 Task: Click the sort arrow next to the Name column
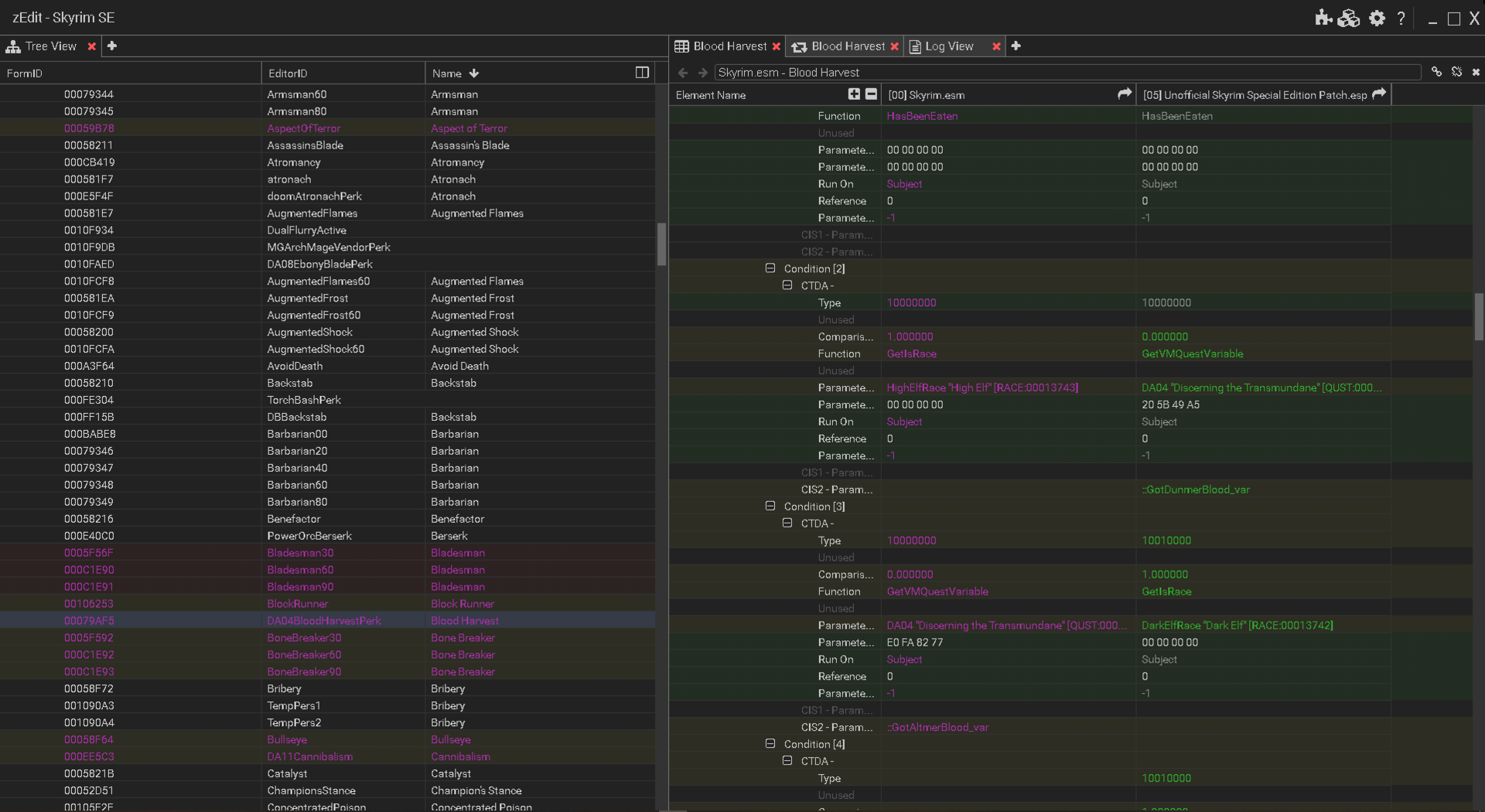[474, 73]
